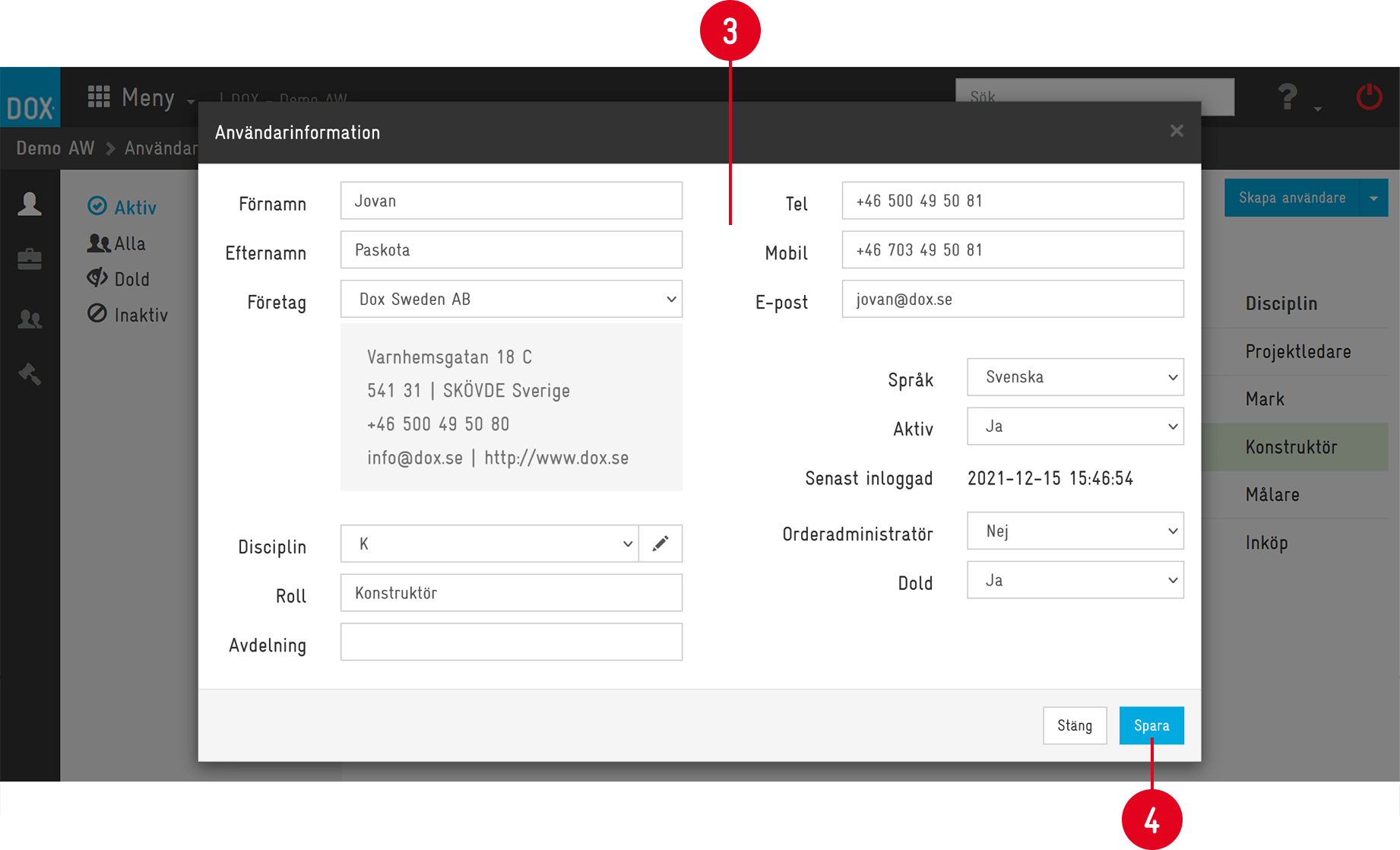Viewport: 1400px width, 850px height.
Task: Select the Konstruktör row in background list
Action: coord(1295,447)
